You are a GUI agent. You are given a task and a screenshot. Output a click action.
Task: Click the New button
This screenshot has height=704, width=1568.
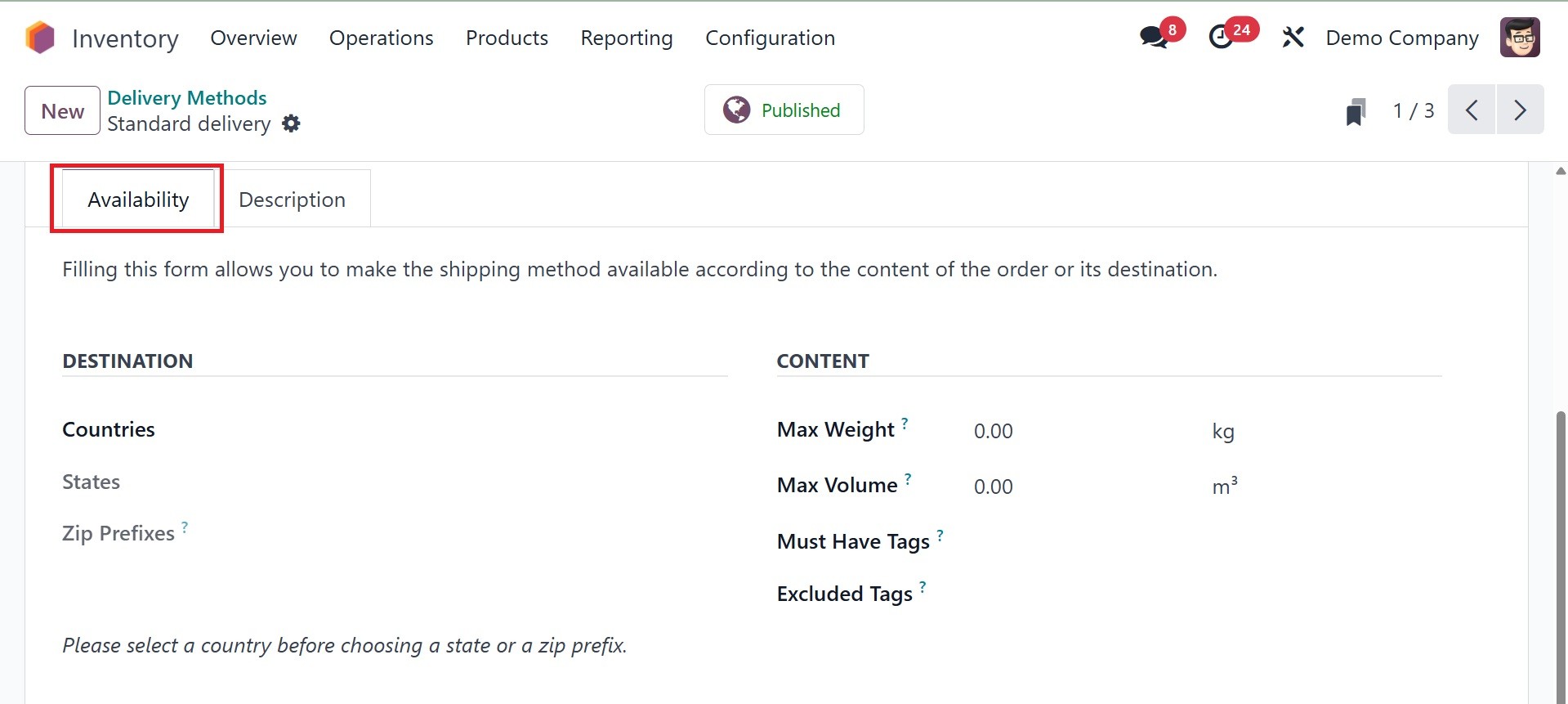pyautogui.click(x=62, y=111)
